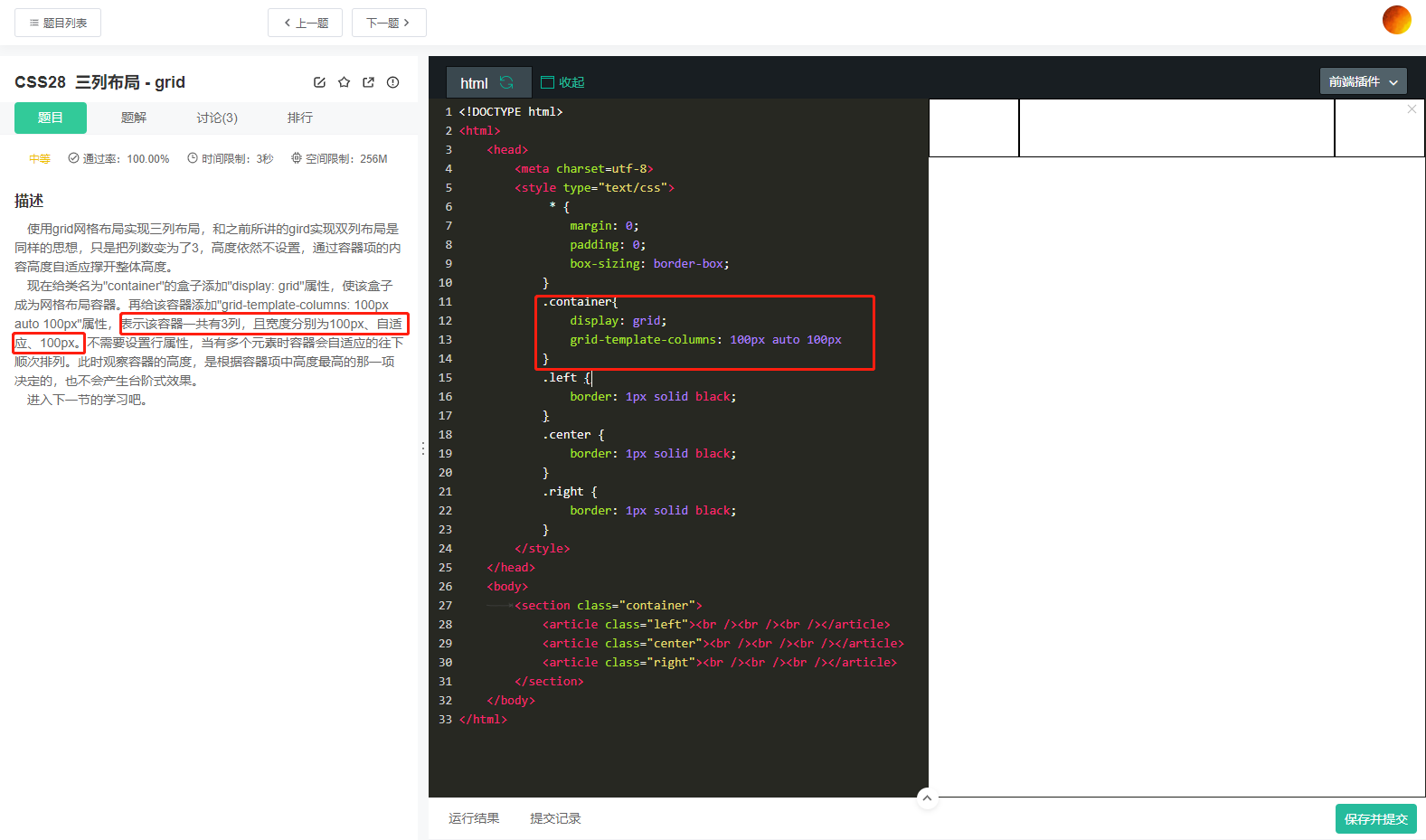Click the display: grid; code line
The height and width of the screenshot is (840, 1426).
pos(619,321)
